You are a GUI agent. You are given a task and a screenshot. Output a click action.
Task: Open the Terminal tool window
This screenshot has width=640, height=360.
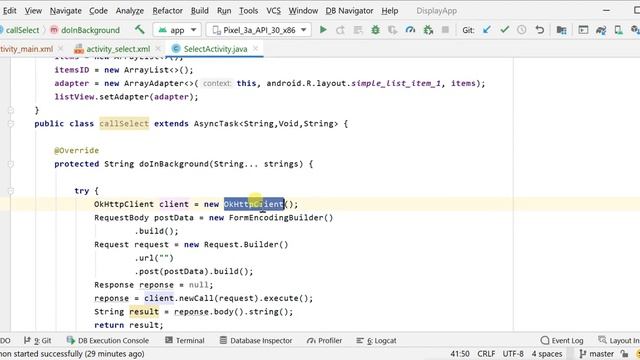[x=185, y=340]
